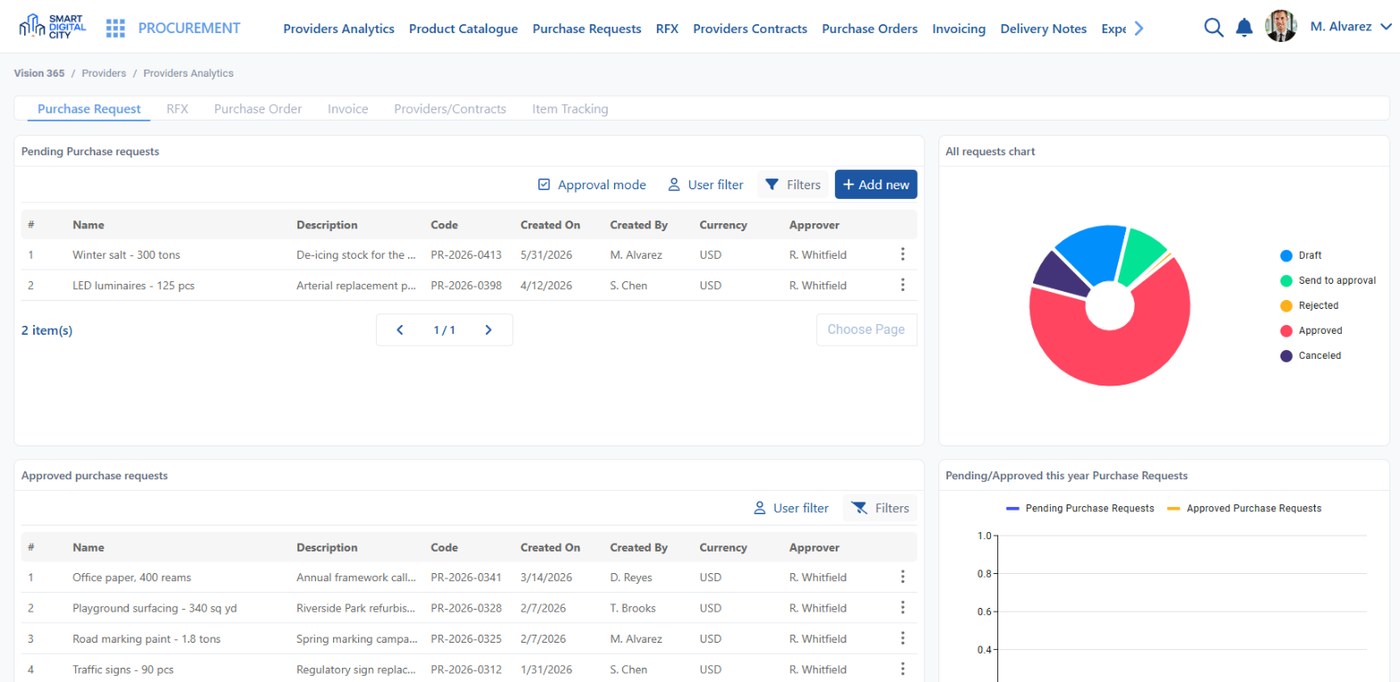
Task: Open row actions for Road marking paint
Action: [x=902, y=639]
